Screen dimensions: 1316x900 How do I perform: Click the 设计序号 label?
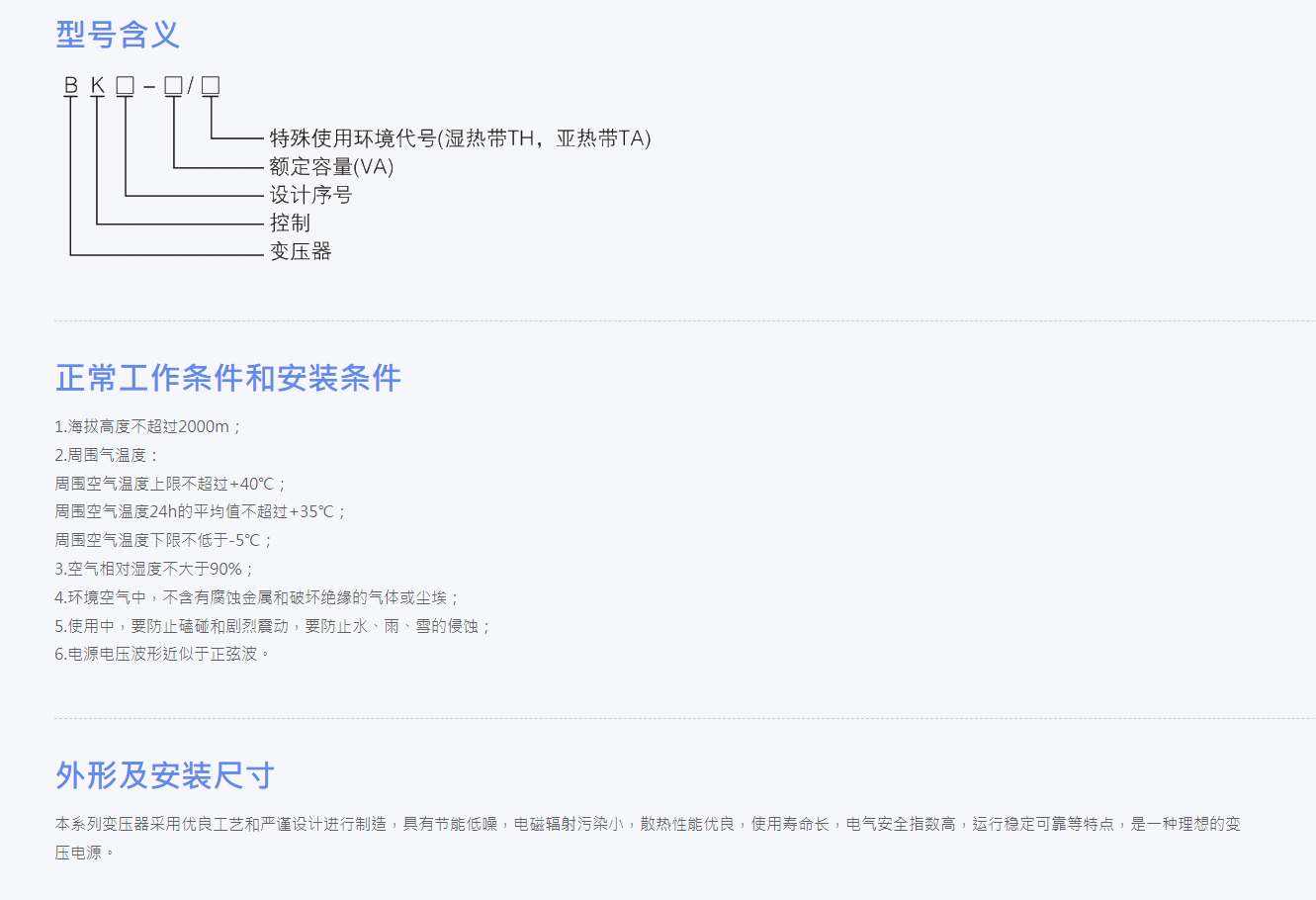coord(310,195)
